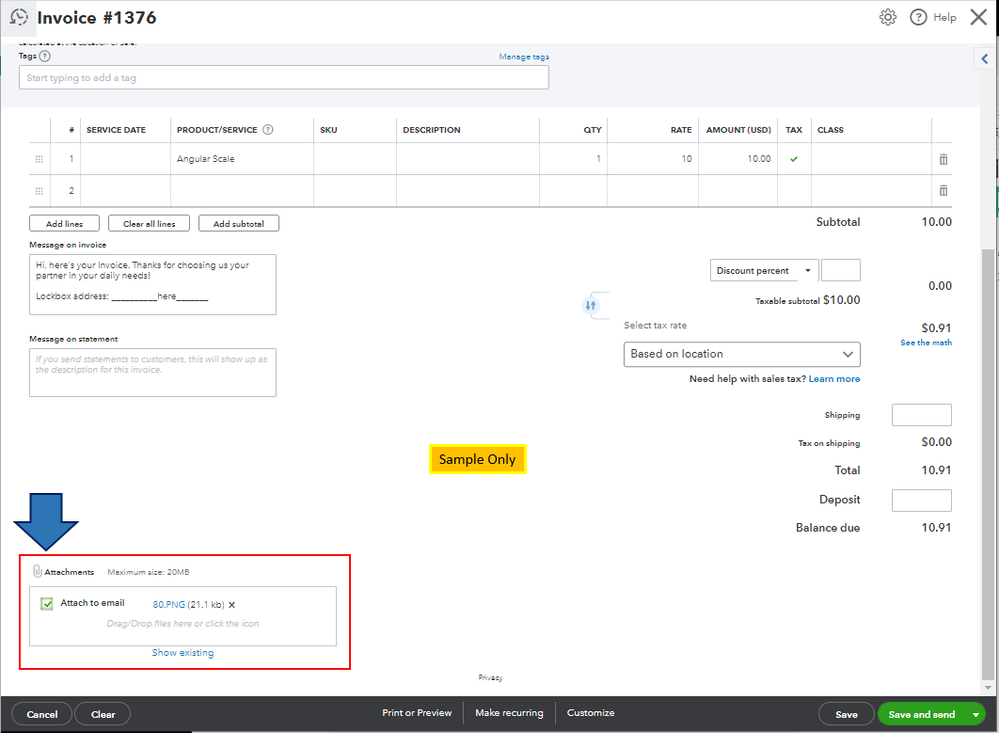Click the empty product cell in line 2
Image resolution: width=999 pixels, height=733 pixels.
(x=242, y=191)
